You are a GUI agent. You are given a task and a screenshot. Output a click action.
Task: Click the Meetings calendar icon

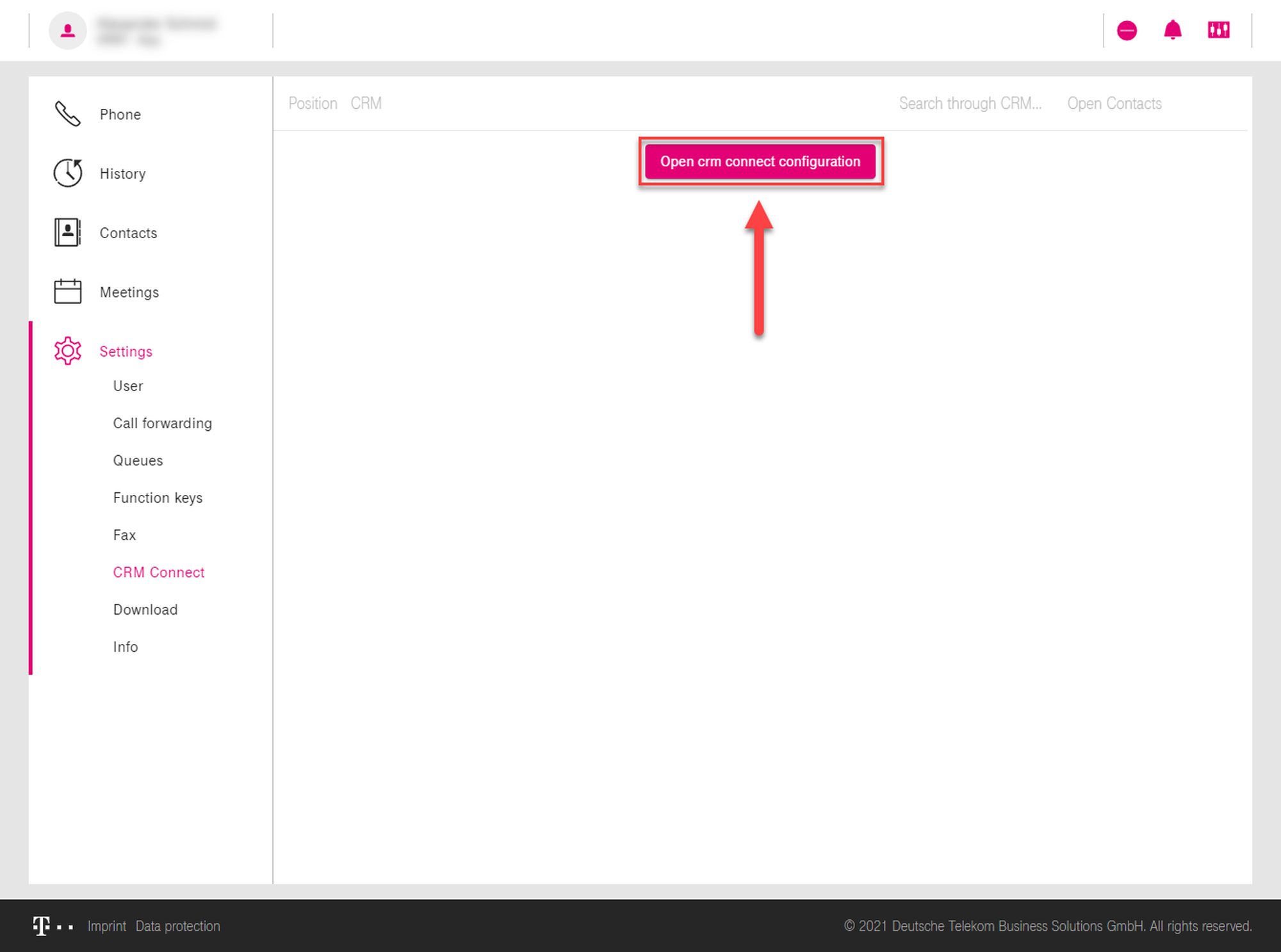[67, 292]
